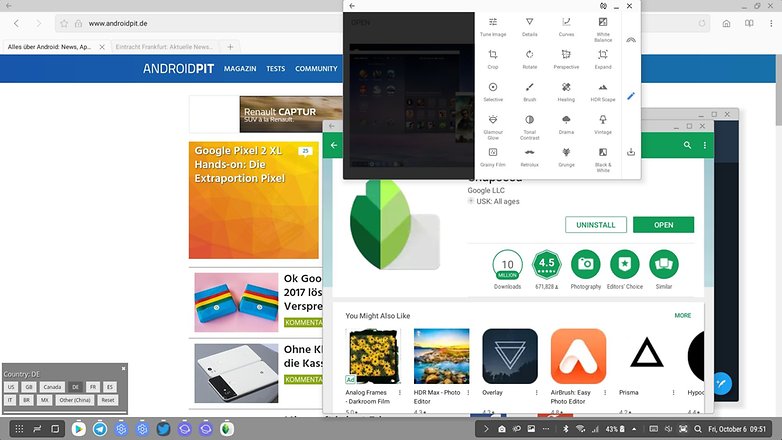Open options menu for HDR Max

coord(468,393)
